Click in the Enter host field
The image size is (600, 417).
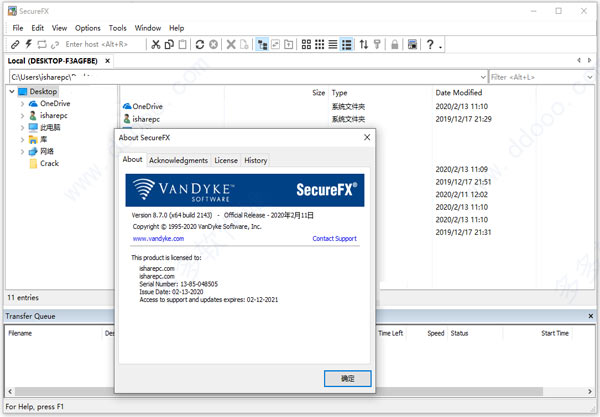click(103, 44)
